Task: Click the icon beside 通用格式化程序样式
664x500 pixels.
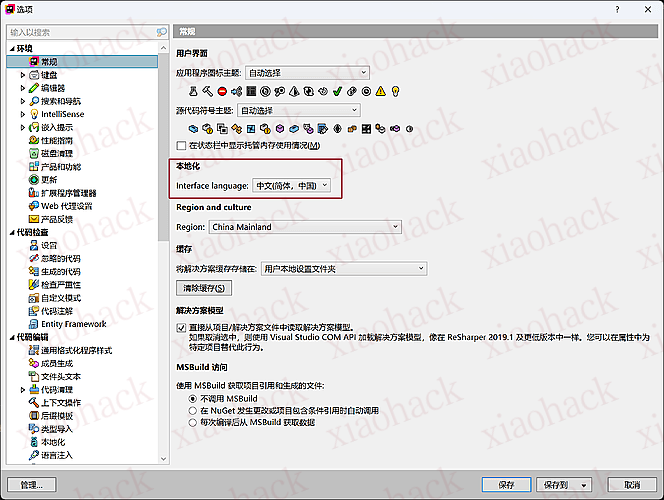Action: point(34,351)
